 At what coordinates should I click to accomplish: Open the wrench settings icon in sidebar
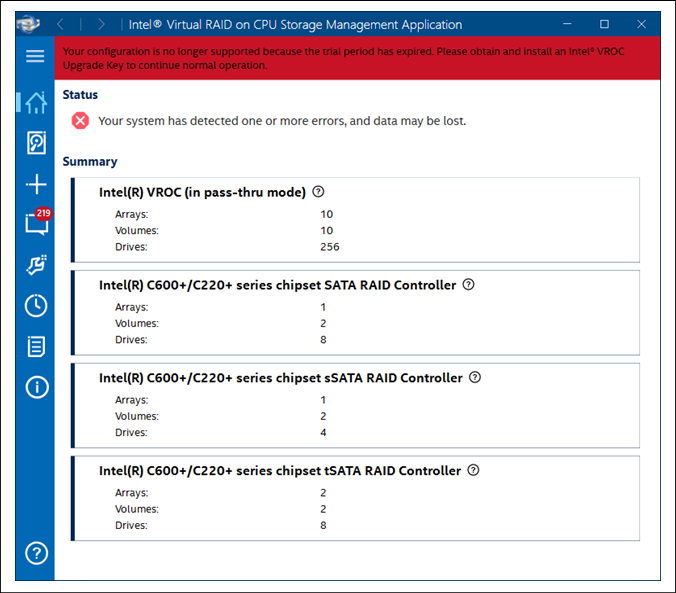tap(36, 265)
